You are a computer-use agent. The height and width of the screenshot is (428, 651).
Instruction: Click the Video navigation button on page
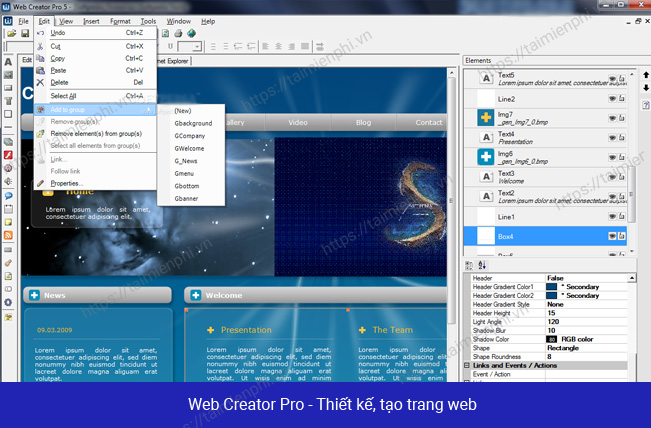[298, 122]
